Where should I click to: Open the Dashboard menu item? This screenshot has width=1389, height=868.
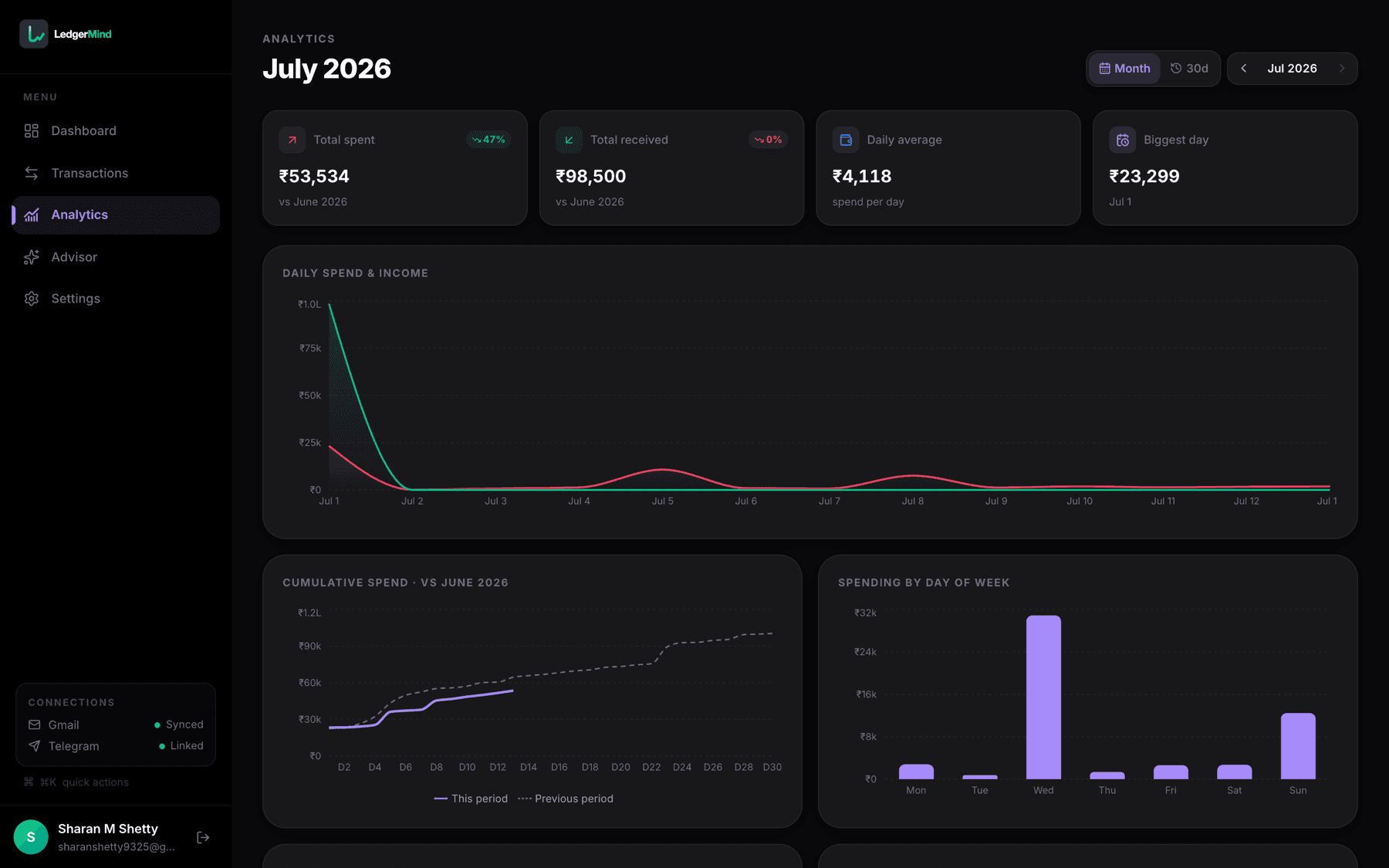pyautogui.click(x=116, y=131)
